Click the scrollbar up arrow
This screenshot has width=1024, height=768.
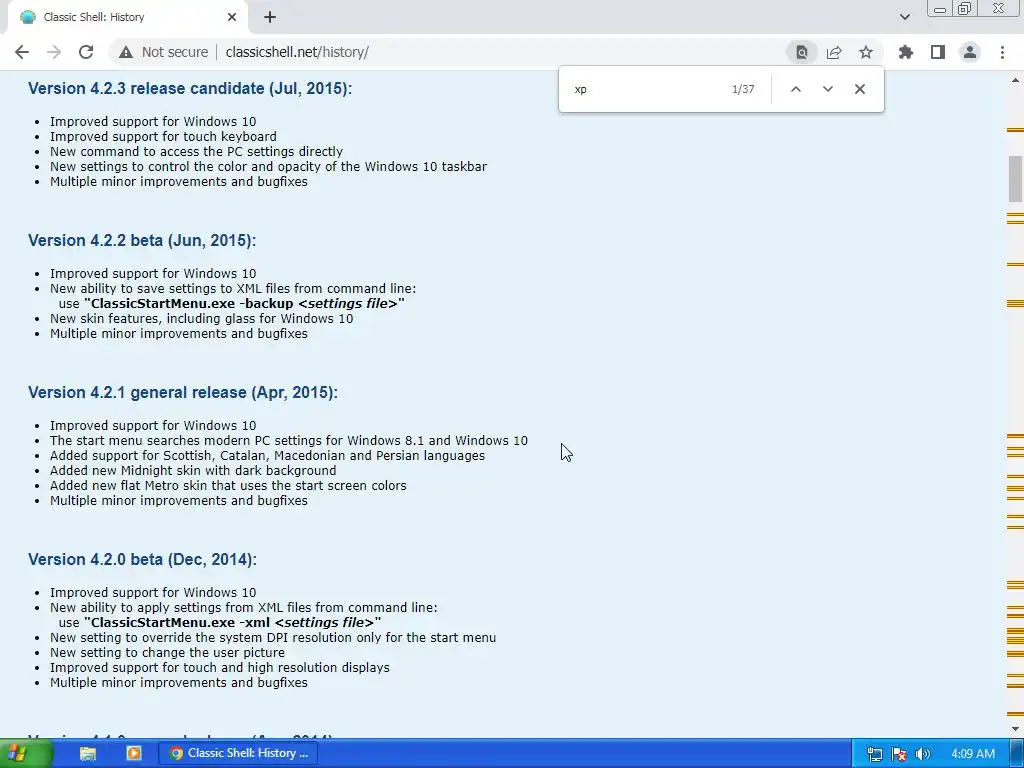tap(1015, 80)
